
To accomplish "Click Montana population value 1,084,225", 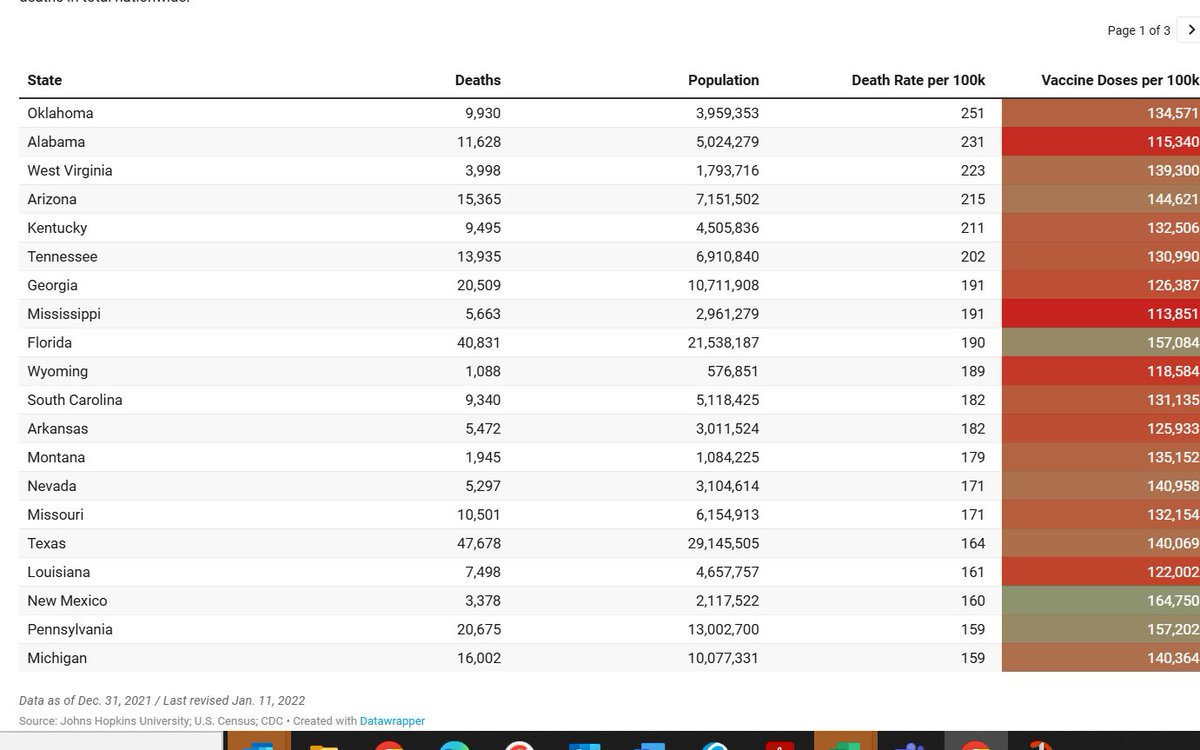I will (x=728, y=457).
